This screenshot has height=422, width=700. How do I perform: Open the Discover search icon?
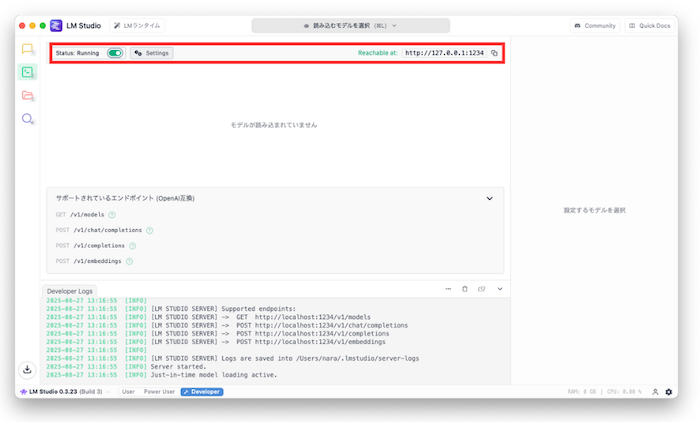[27, 118]
